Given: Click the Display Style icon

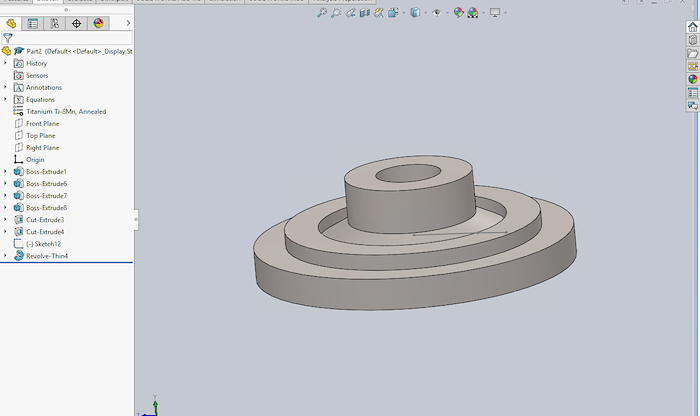Looking at the screenshot, I should click(415, 13).
